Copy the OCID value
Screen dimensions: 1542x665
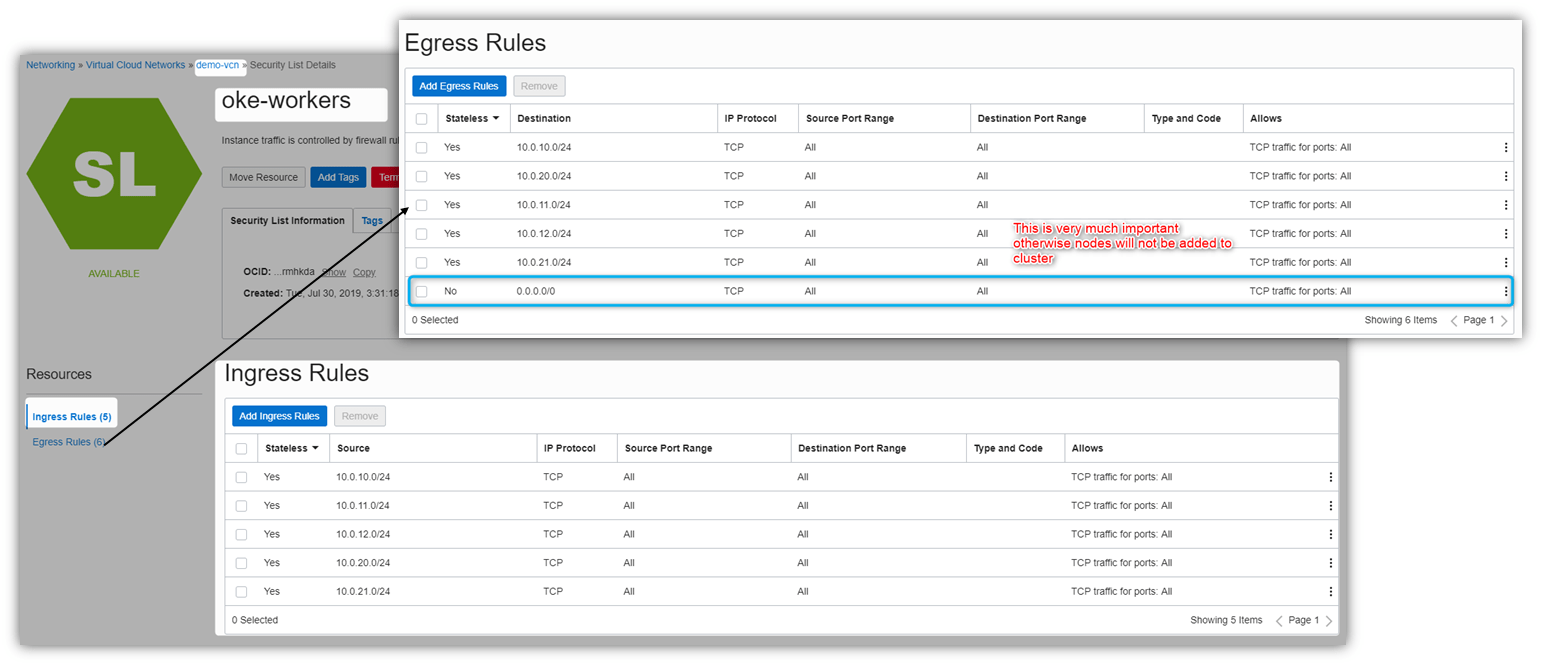click(364, 272)
